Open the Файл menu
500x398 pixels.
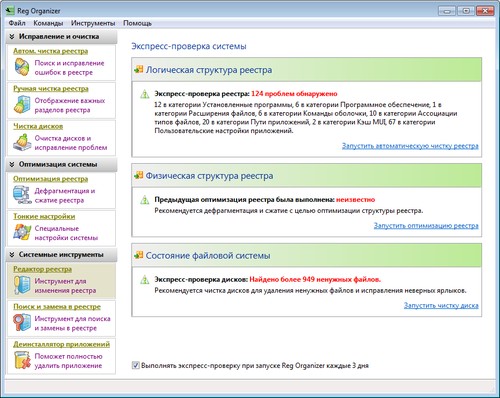17,23
